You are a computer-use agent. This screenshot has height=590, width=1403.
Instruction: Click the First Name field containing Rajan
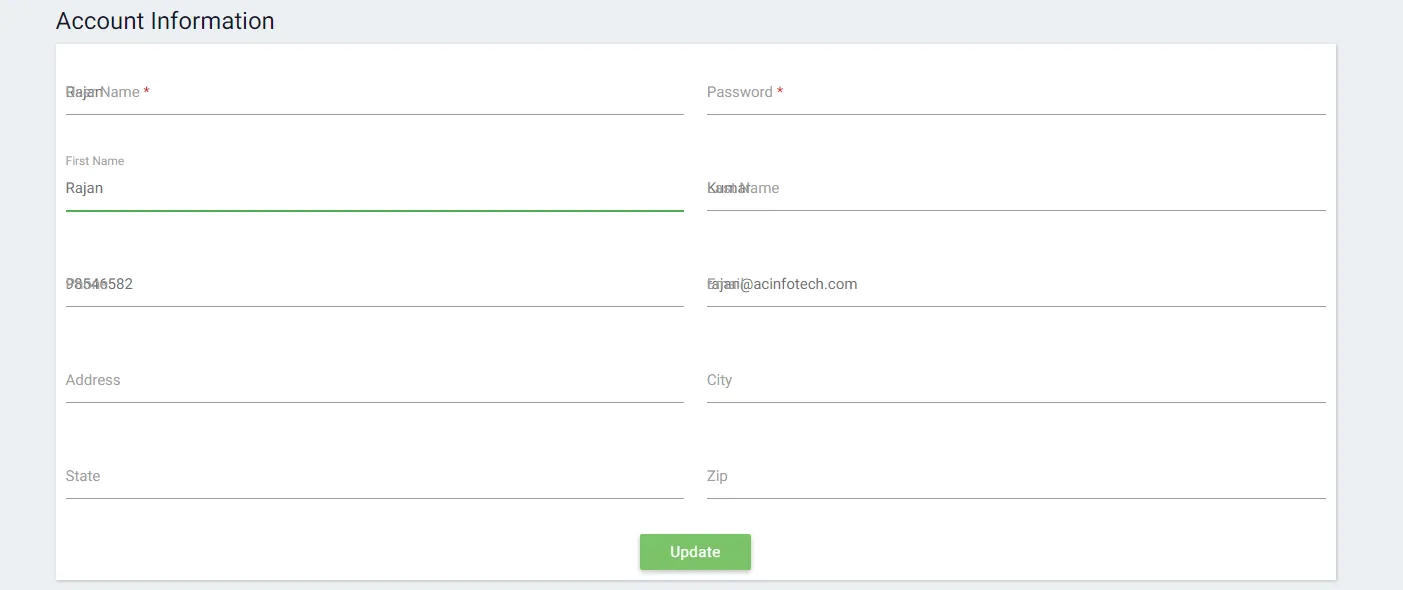(374, 188)
